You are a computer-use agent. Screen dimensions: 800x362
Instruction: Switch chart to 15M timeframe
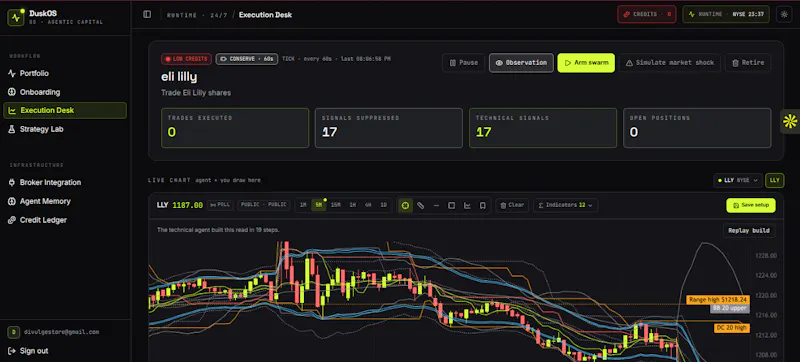[x=335, y=205]
